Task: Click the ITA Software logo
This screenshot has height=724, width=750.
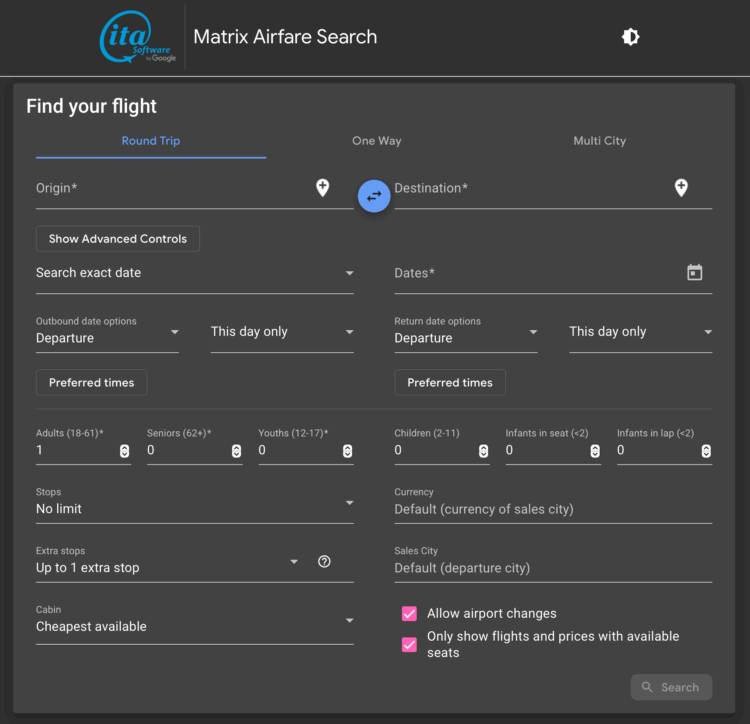Action: 139,38
